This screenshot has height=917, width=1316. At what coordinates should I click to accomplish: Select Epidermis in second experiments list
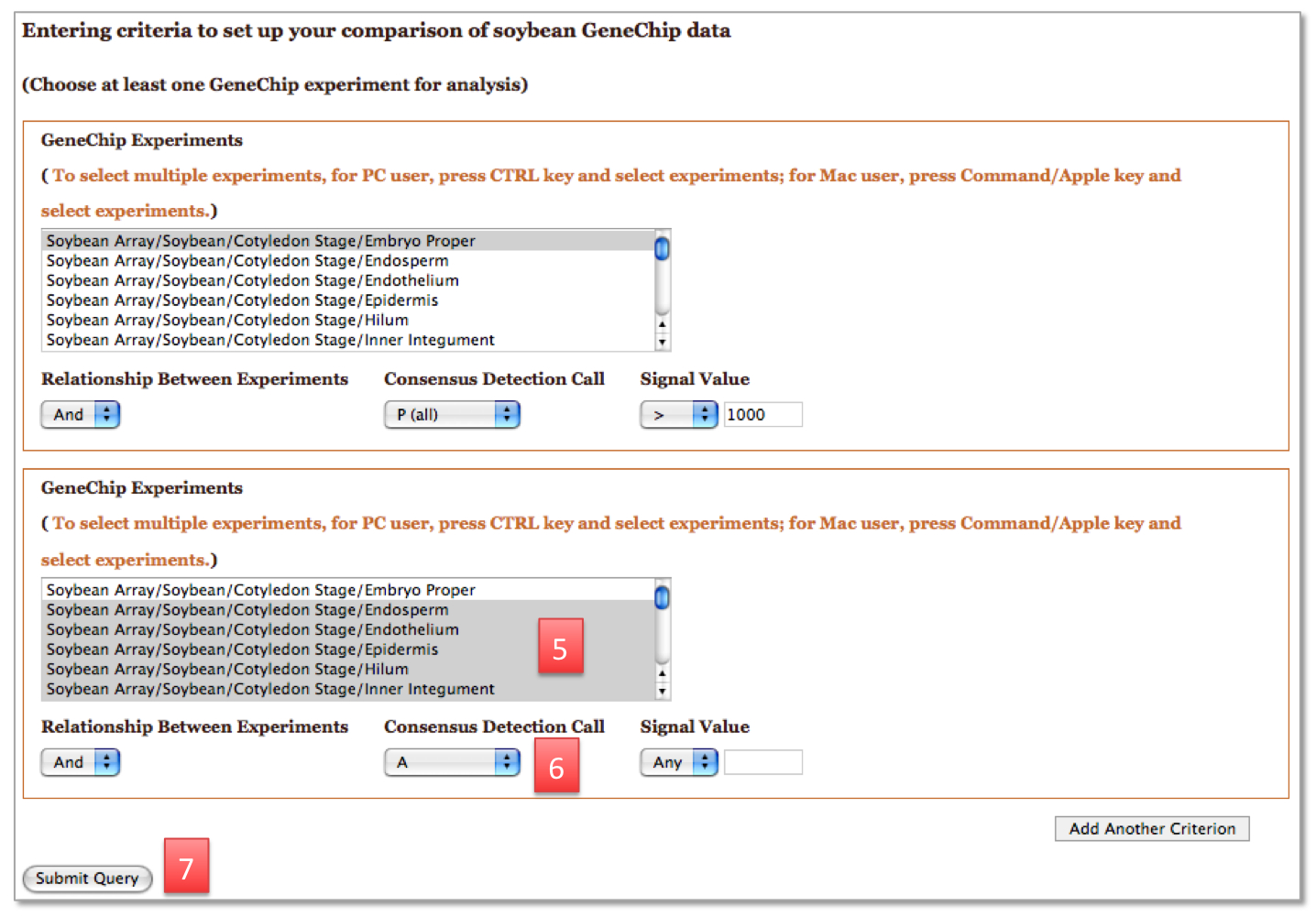pyautogui.click(x=349, y=650)
